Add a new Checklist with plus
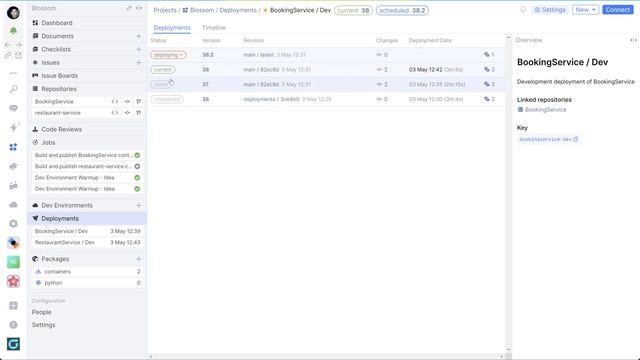 (138, 49)
